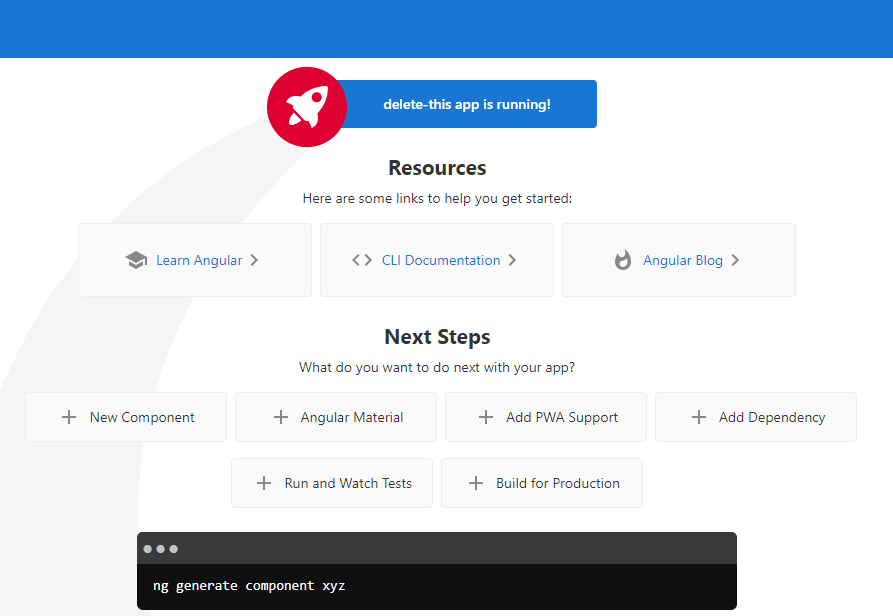Click the plus icon beside Add PWA Support
The image size is (893, 616).
click(486, 417)
